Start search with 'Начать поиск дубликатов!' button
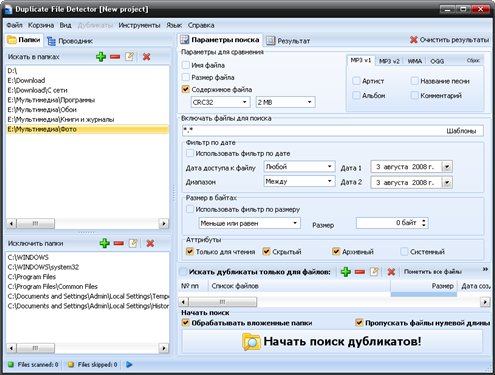 pos(332,341)
